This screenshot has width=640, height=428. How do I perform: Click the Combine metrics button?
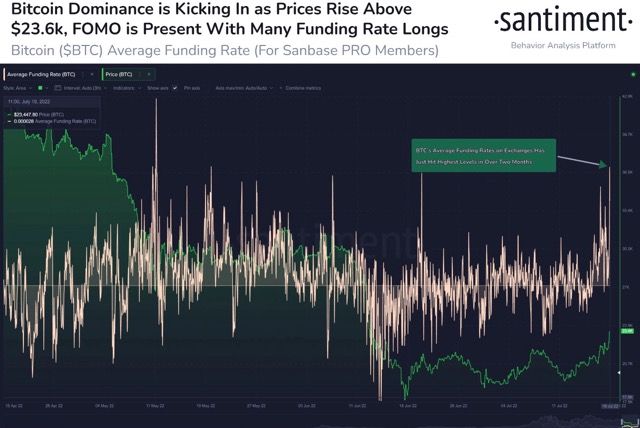(303, 88)
